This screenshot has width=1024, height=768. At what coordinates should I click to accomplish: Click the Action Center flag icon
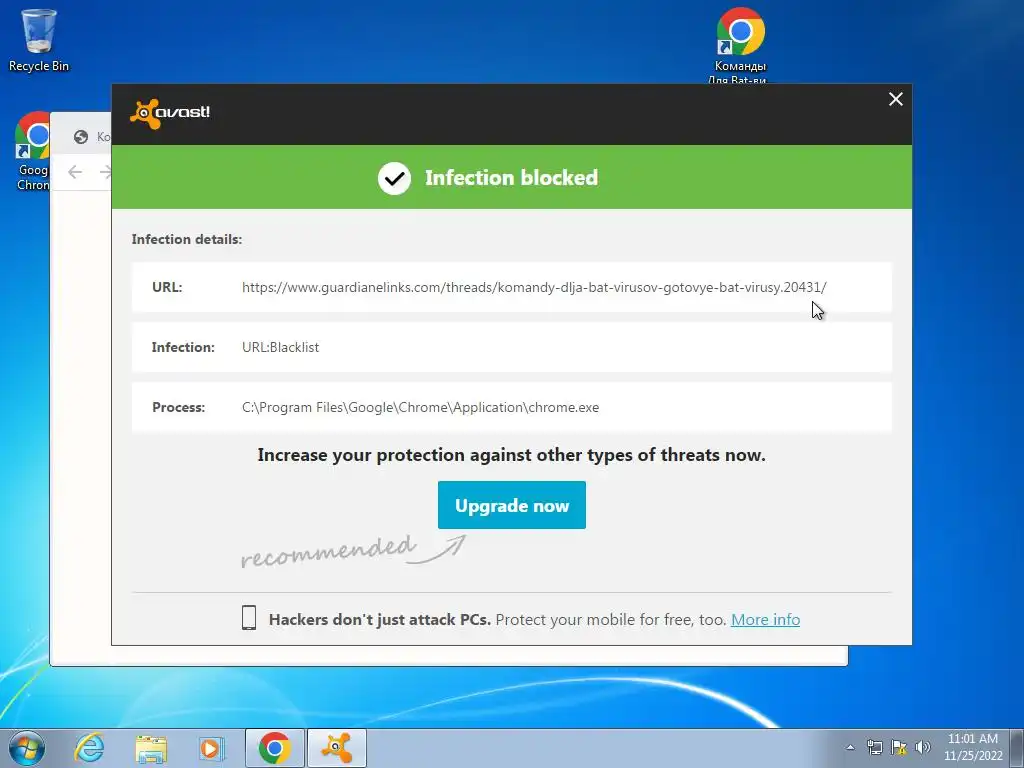[899, 747]
